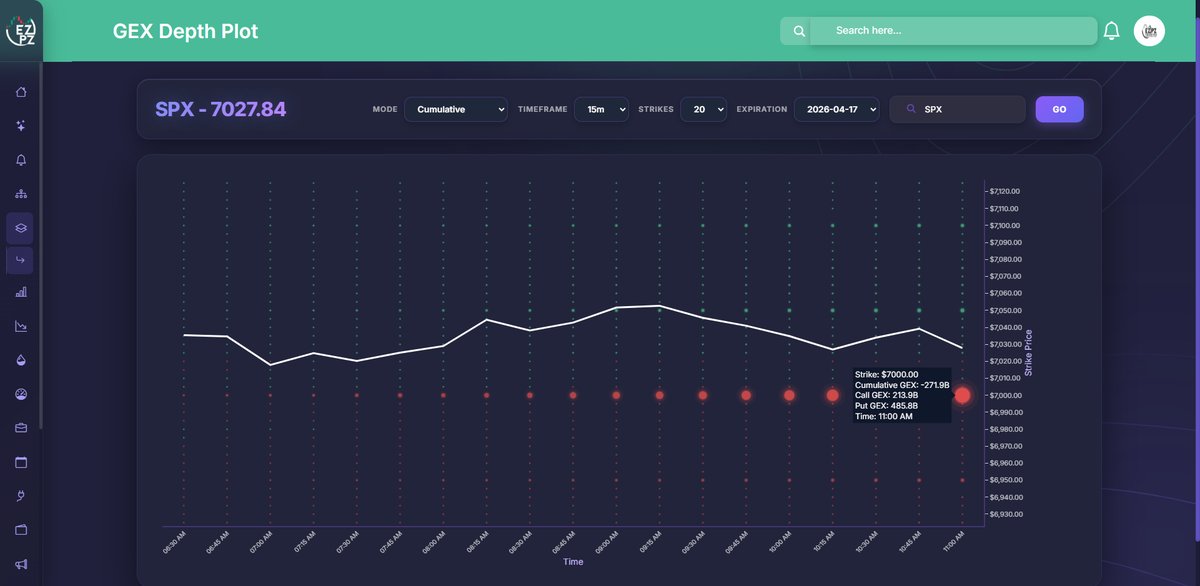
Task: Click the sidebar vertical scrollbar
Action: pyautogui.click(x=41, y=245)
